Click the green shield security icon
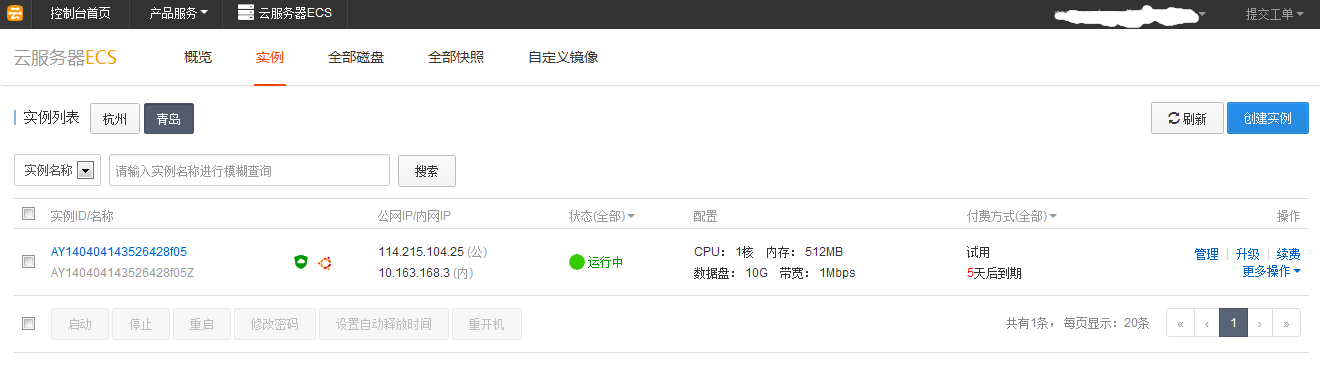The height and width of the screenshot is (371, 1320). (x=300, y=262)
